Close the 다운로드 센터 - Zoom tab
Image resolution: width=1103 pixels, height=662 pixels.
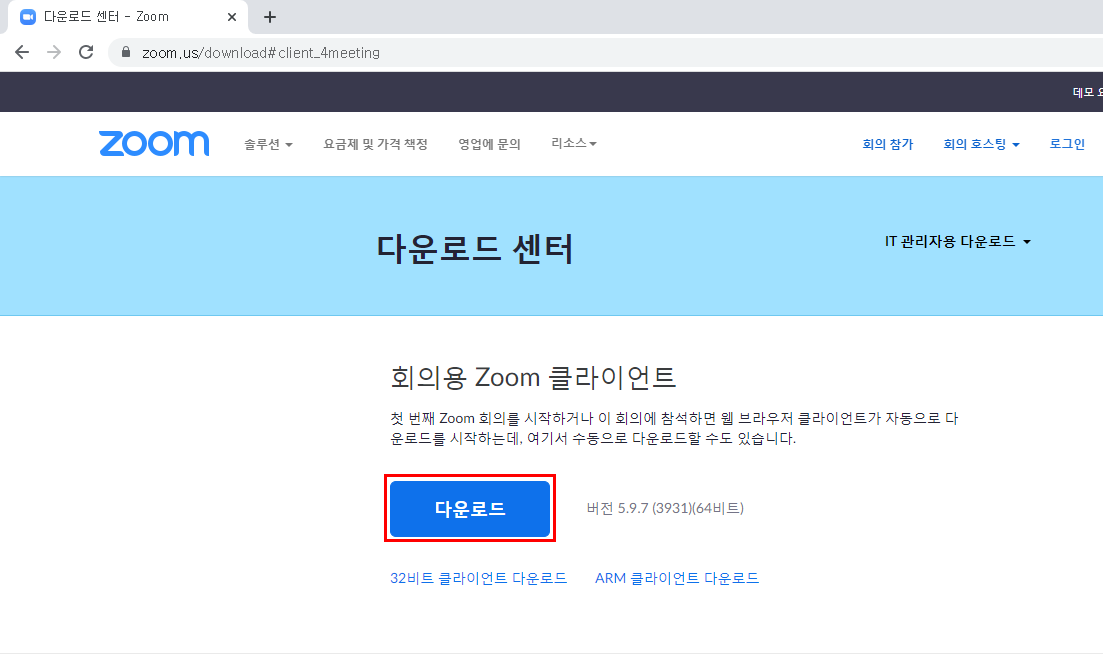(x=231, y=17)
